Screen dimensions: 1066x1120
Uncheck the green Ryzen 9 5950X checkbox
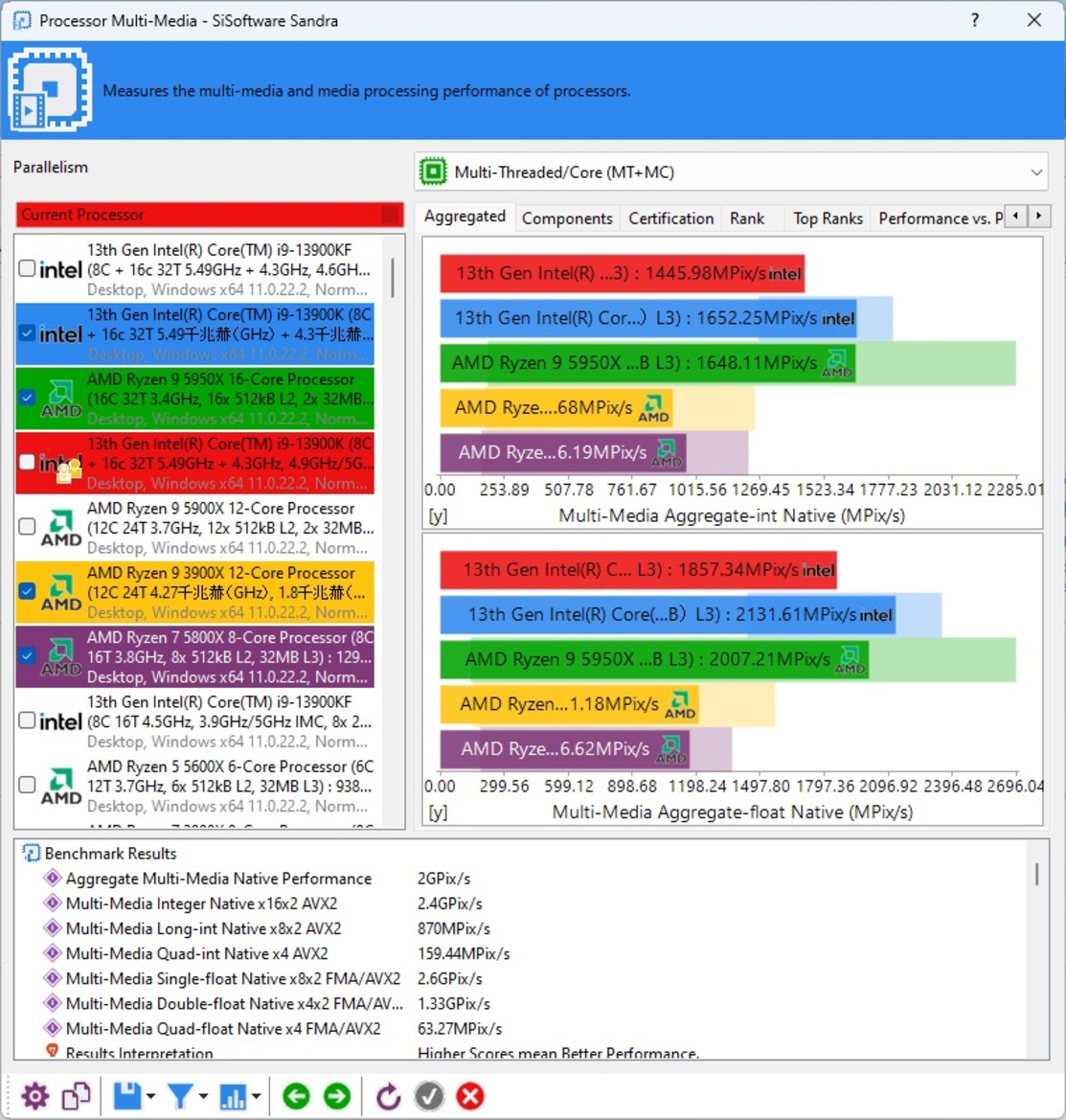pos(27,398)
